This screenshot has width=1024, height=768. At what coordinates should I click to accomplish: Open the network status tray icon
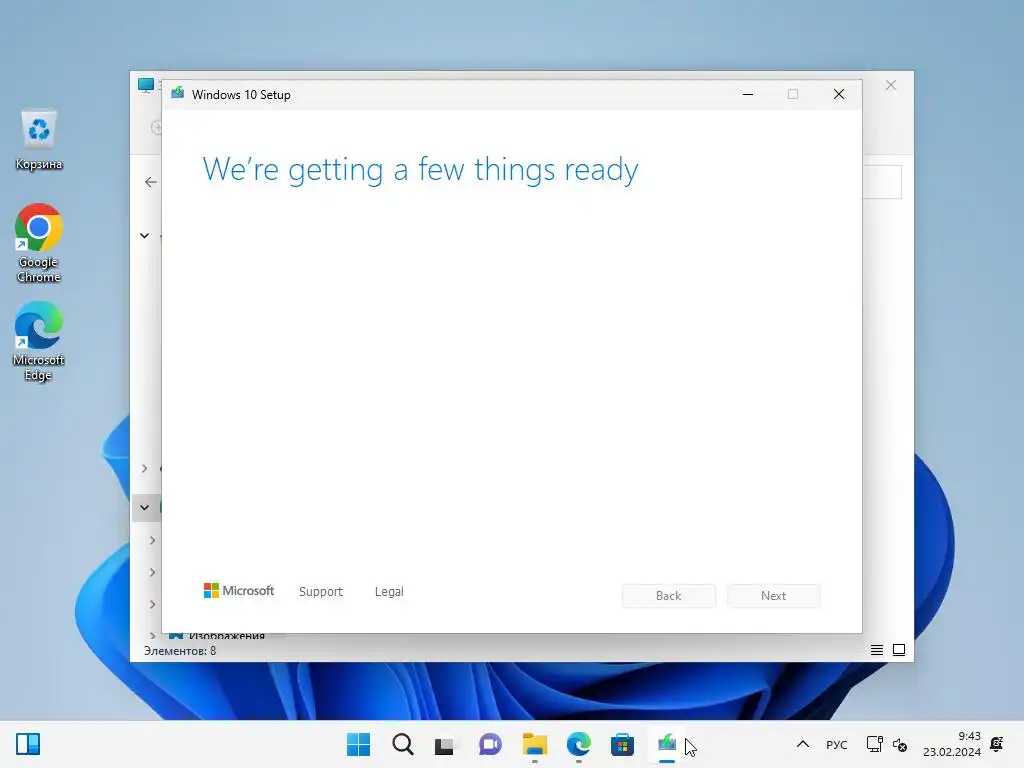(x=874, y=744)
